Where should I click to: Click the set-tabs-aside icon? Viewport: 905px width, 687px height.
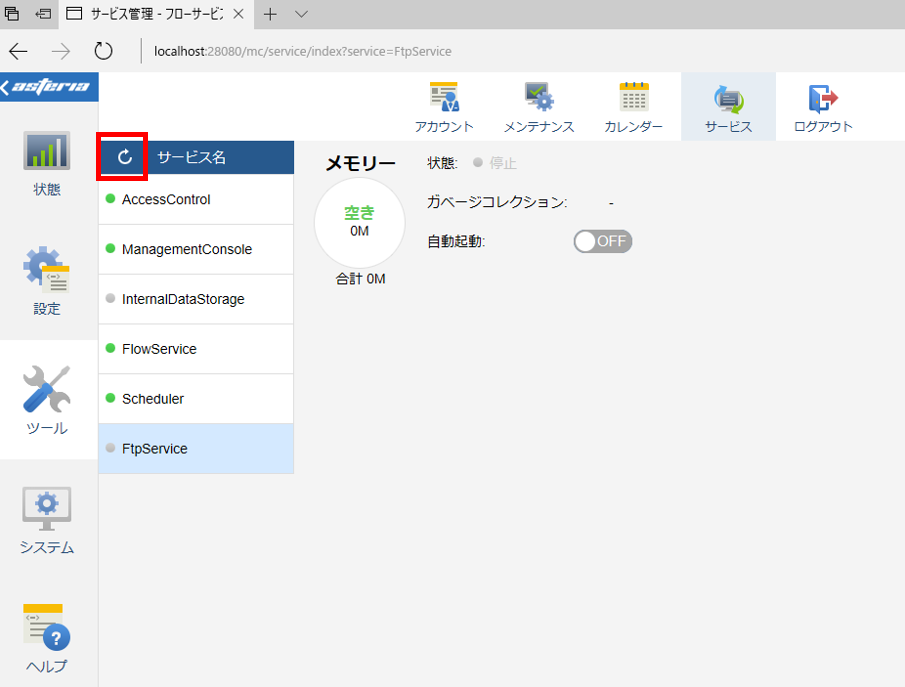(43, 14)
